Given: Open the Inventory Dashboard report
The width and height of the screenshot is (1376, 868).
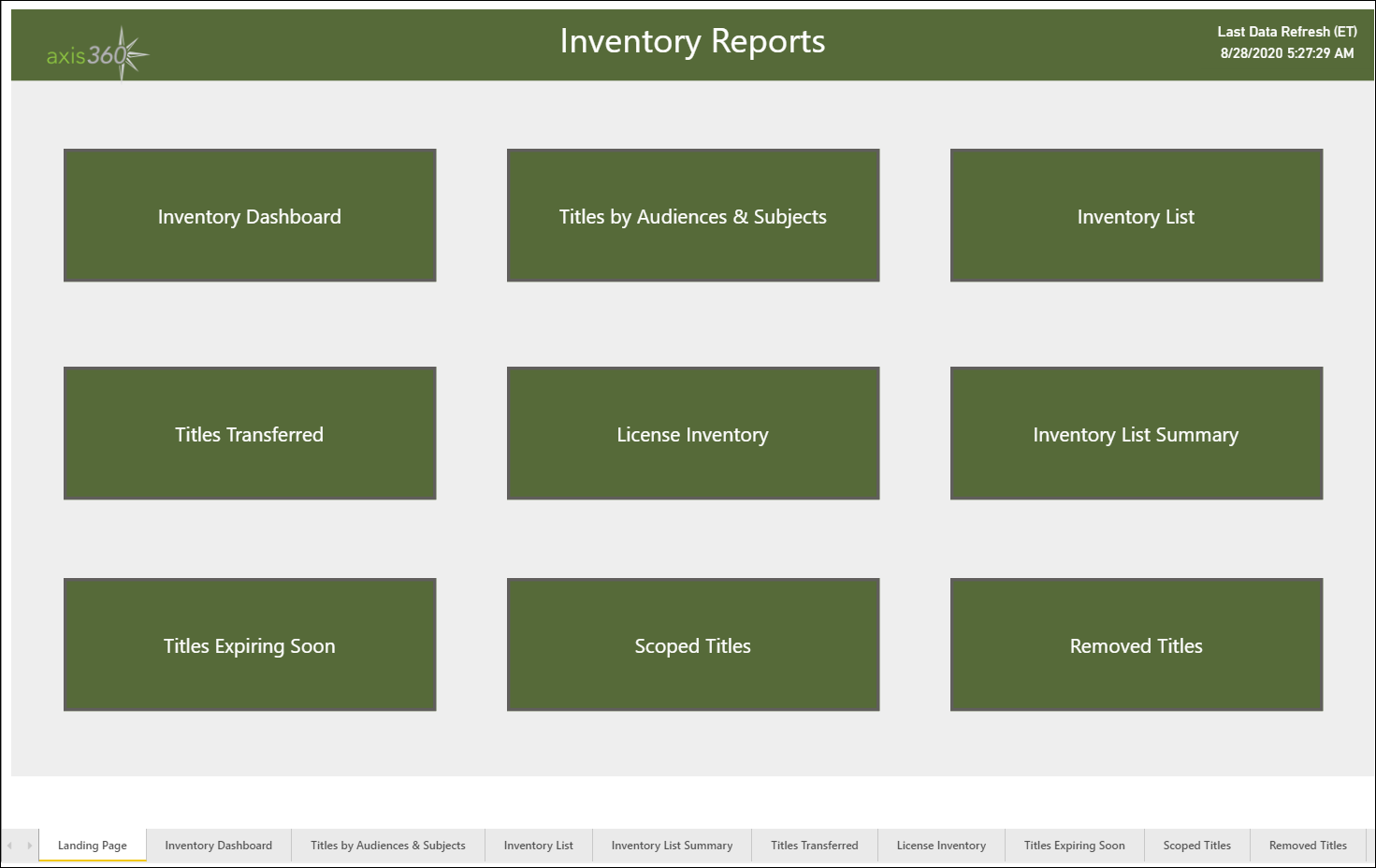Looking at the screenshot, I should pyautogui.click(x=249, y=215).
